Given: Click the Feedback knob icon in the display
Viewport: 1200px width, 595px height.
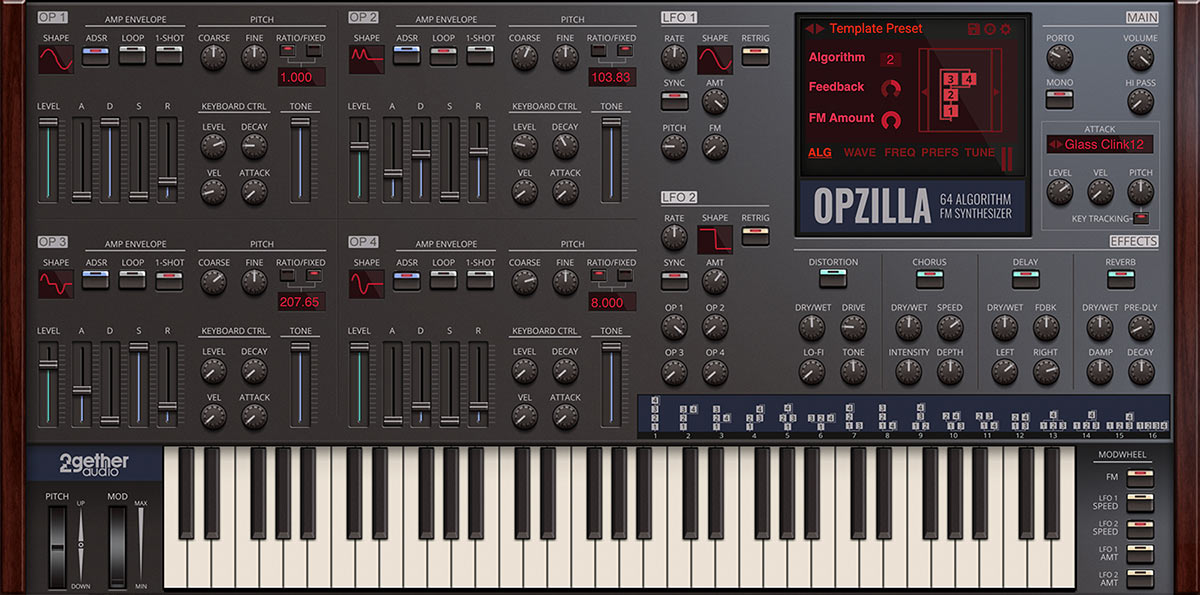Looking at the screenshot, I should pos(890,88).
